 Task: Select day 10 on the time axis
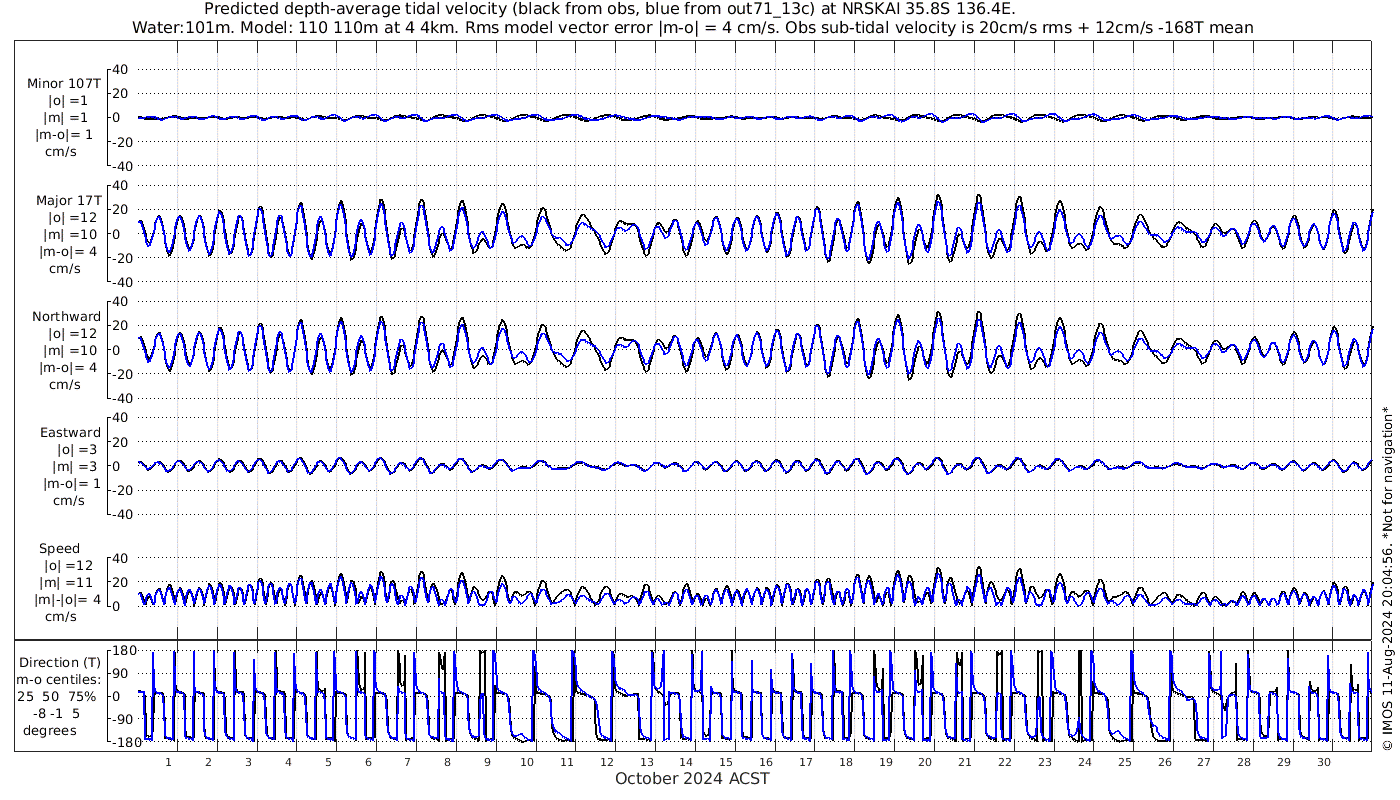pos(527,761)
